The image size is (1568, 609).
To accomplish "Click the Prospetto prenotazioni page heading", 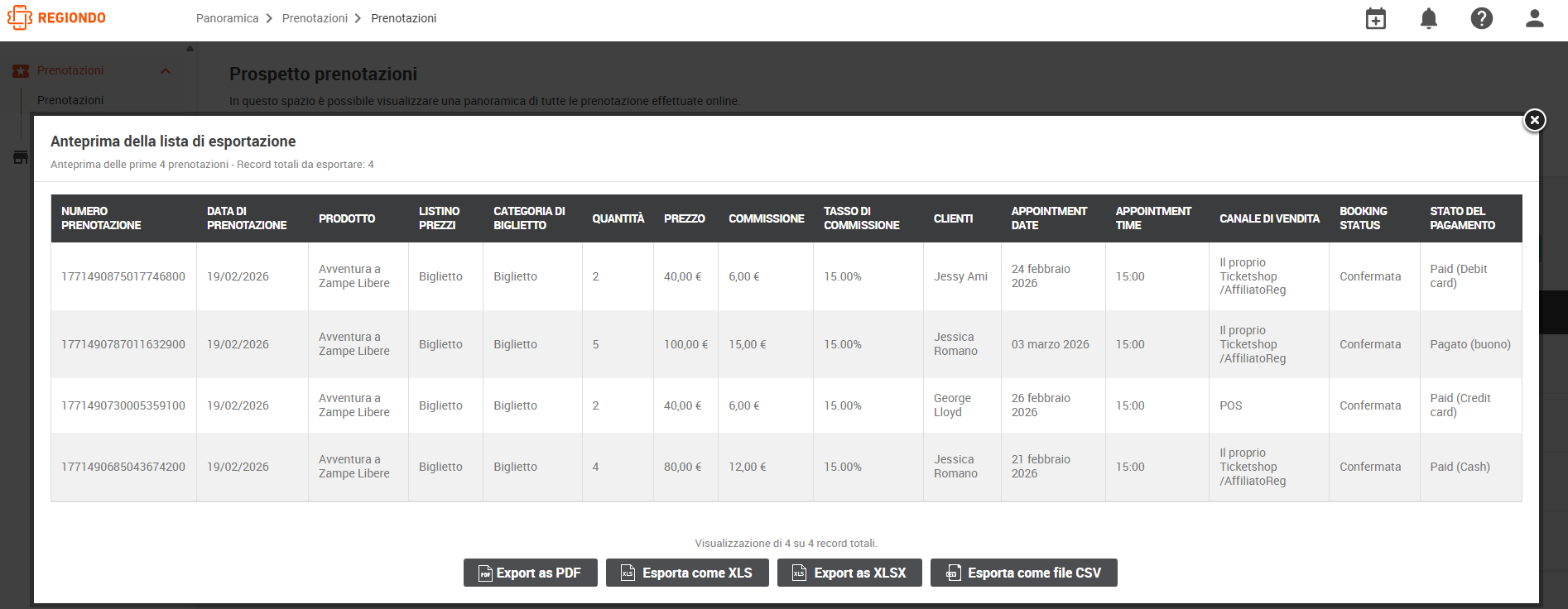I will [323, 74].
